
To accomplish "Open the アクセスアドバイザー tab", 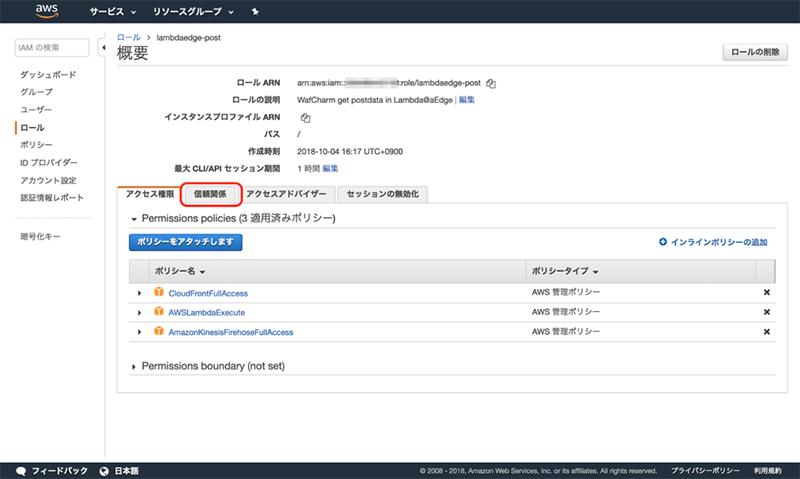I will (286, 194).
